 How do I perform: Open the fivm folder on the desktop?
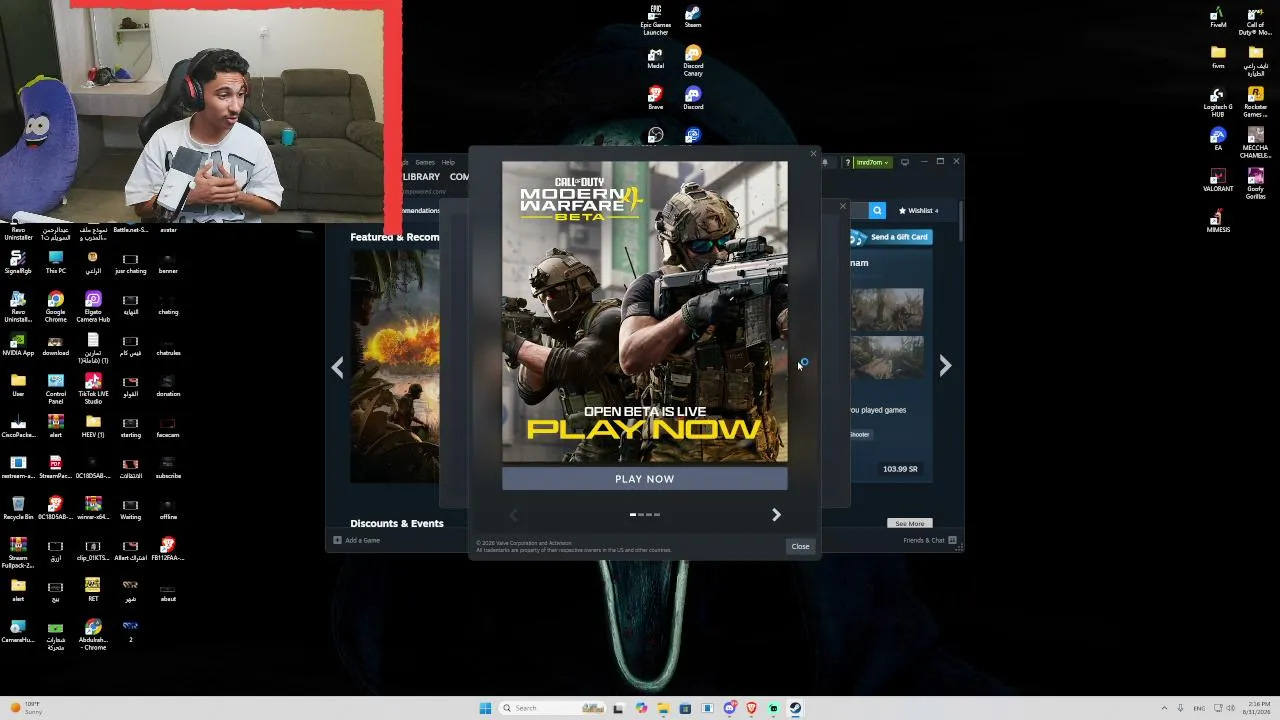tap(1218, 58)
